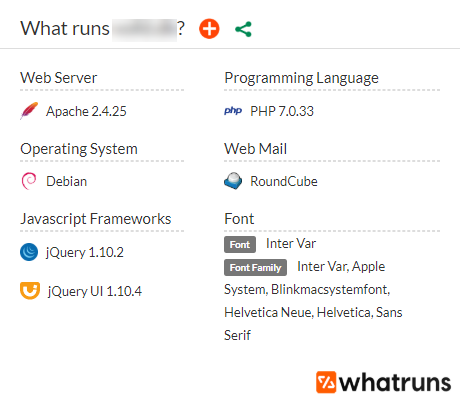Click the whatruns wordmark text

[x=395, y=382]
